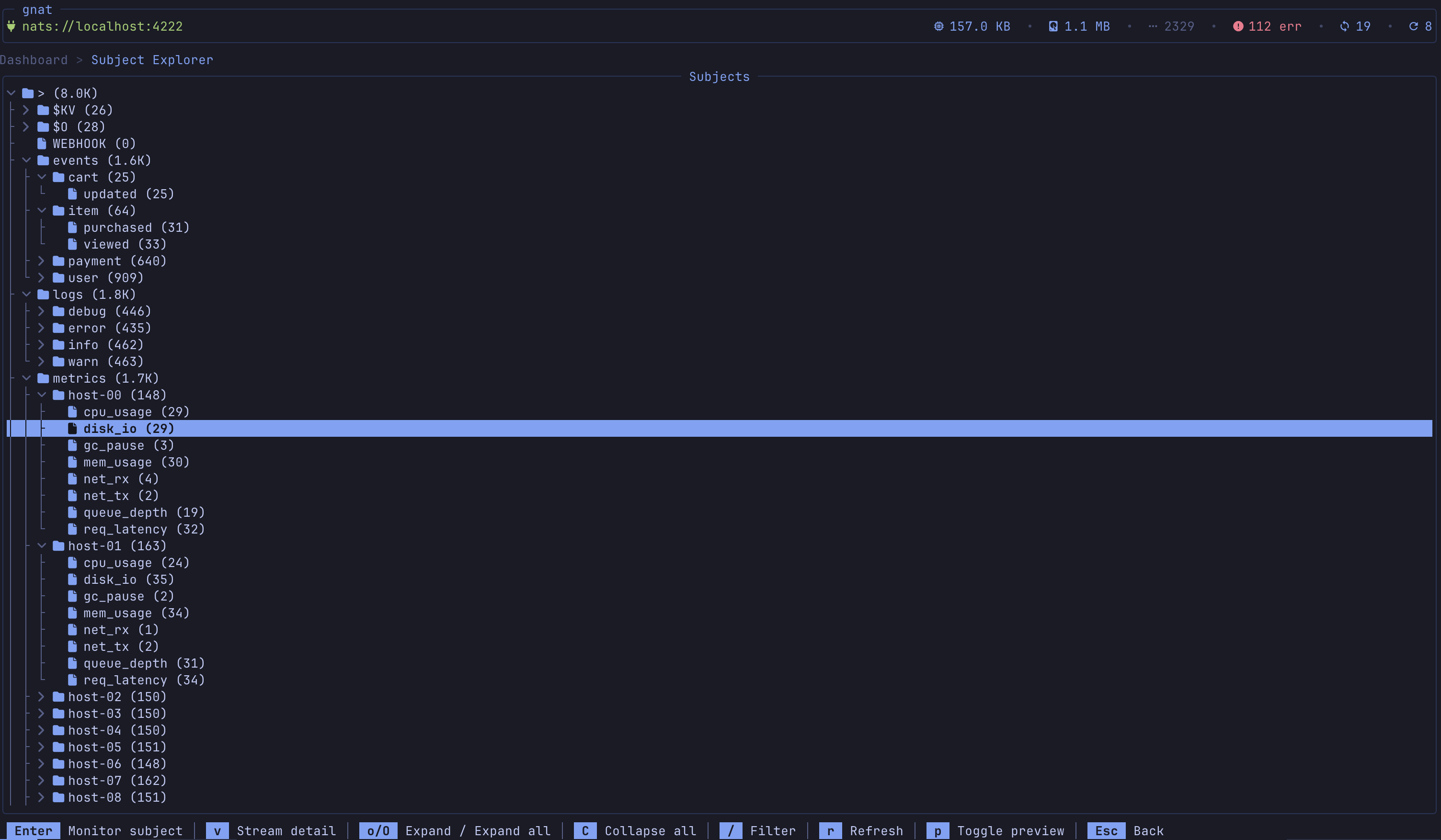Expand the host-05 metrics node
1441x840 pixels.
41,747
